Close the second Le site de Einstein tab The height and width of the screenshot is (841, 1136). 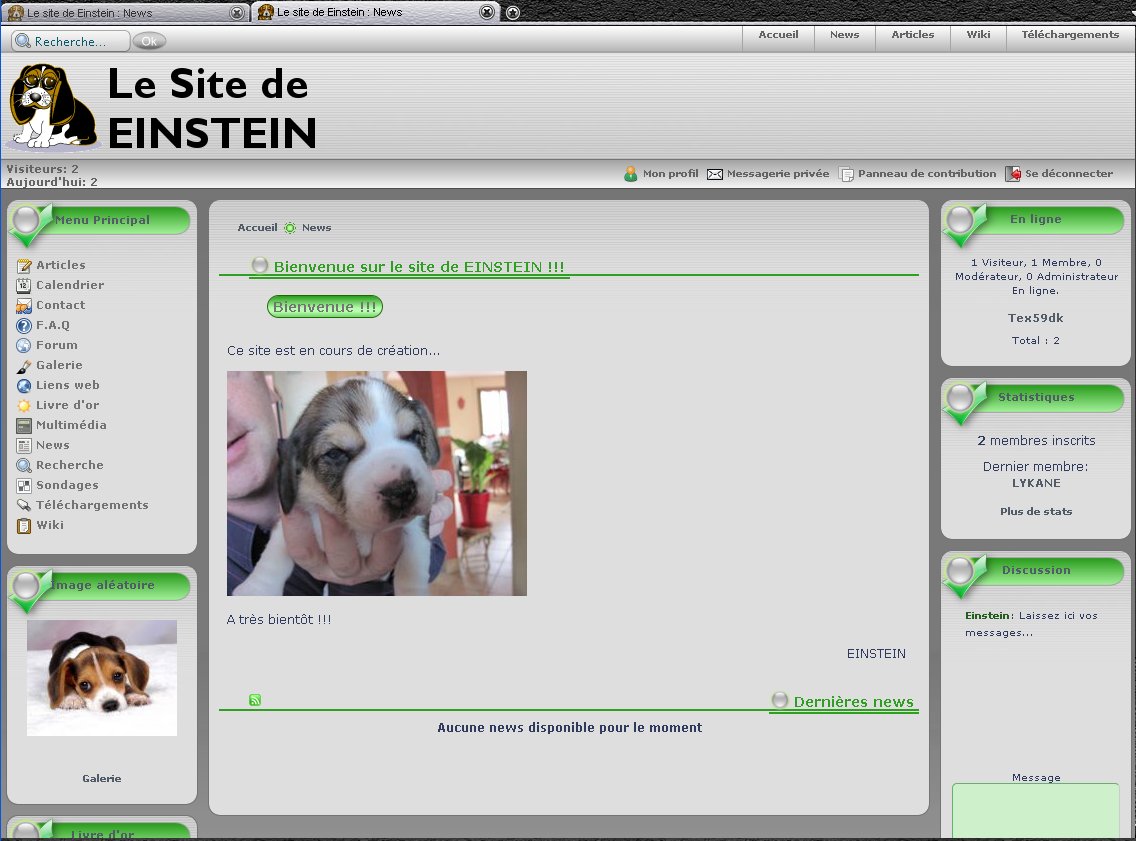tap(488, 12)
